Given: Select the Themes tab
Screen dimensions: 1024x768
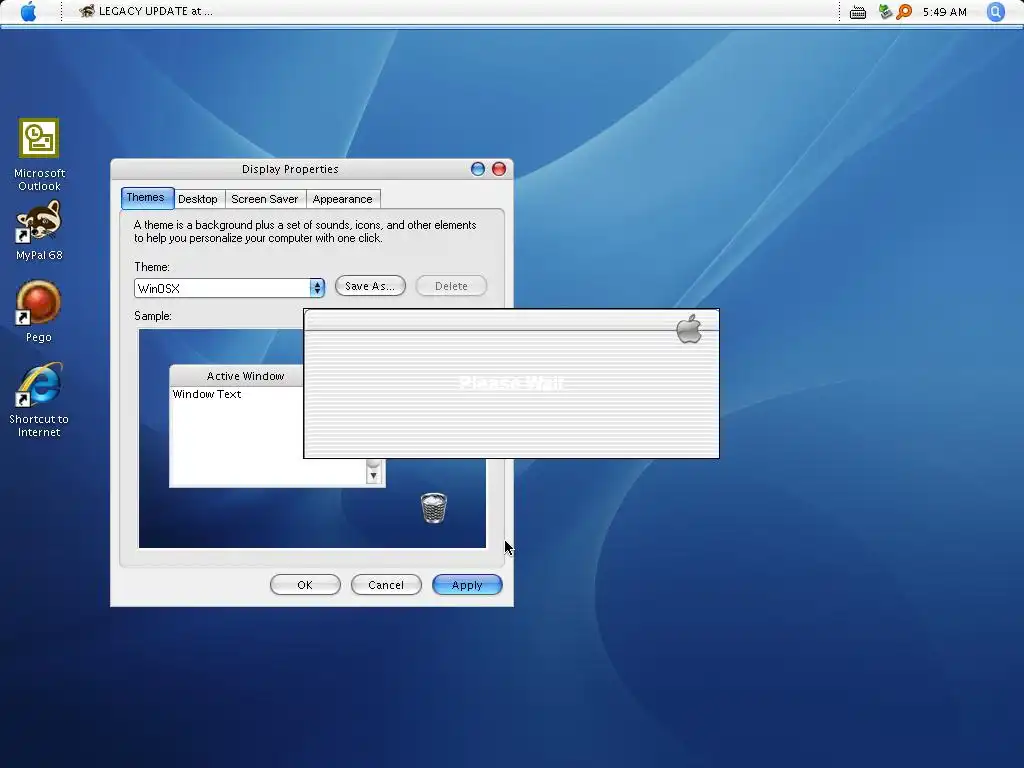Looking at the screenshot, I should coord(146,197).
